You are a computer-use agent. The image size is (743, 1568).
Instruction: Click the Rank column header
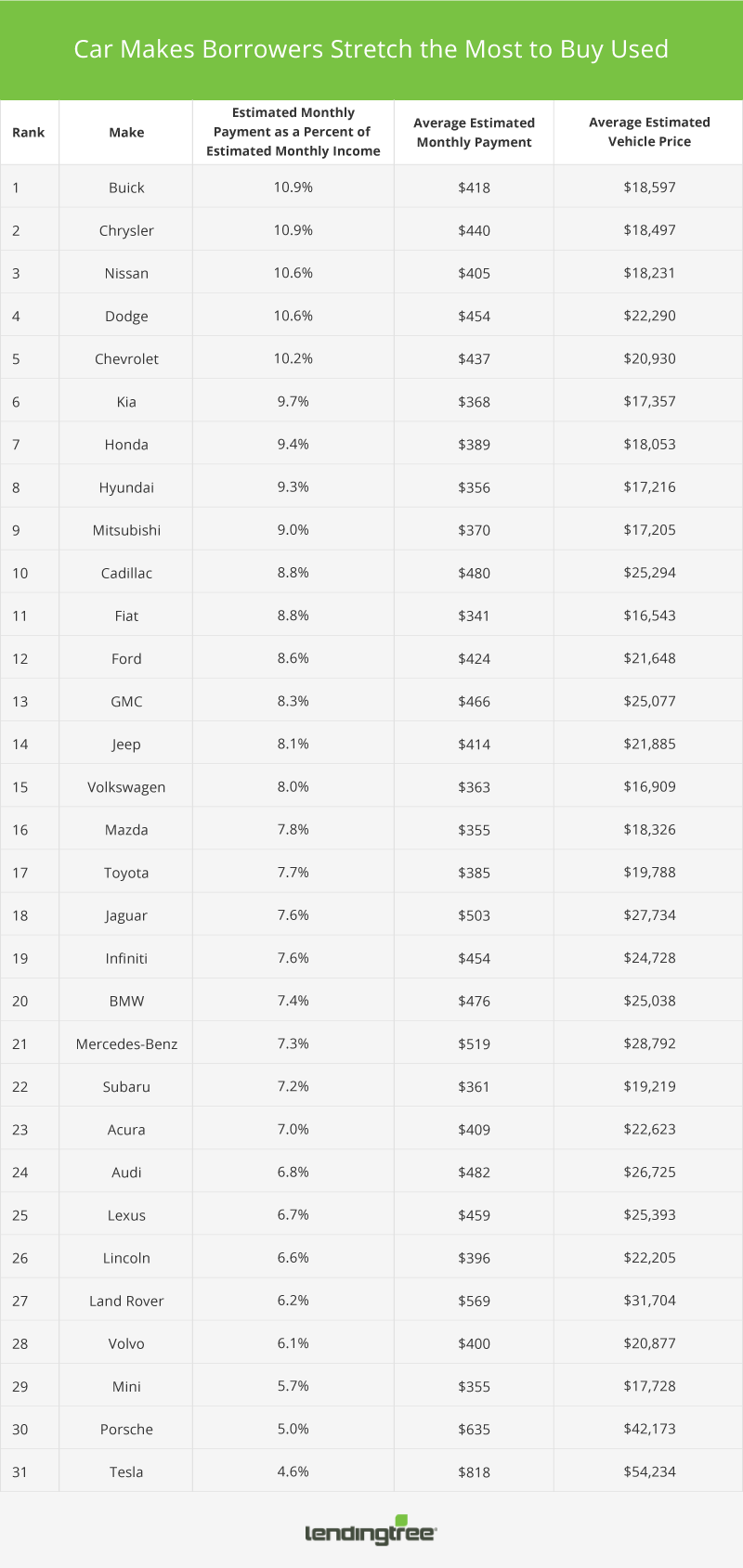(x=29, y=133)
